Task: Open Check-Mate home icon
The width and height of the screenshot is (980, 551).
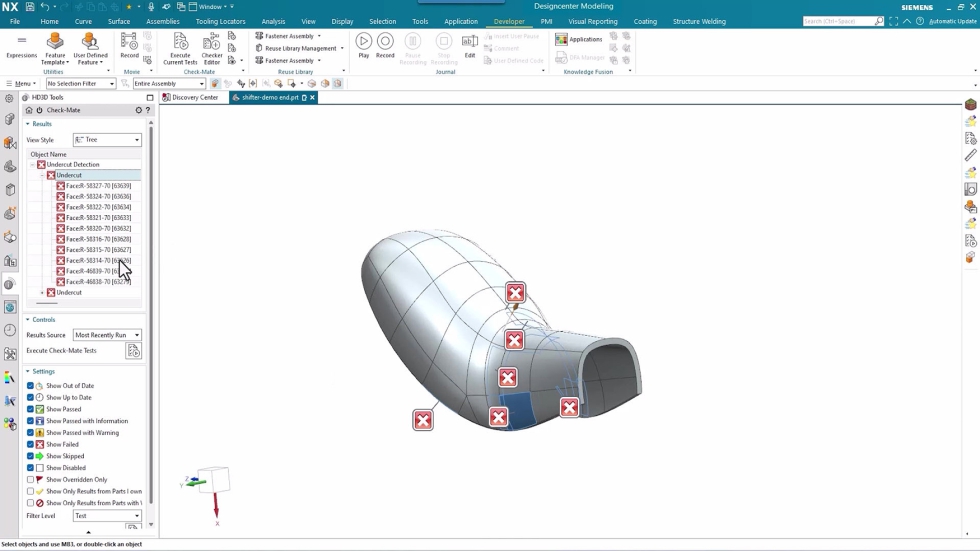Action: pyautogui.click(x=29, y=110)
